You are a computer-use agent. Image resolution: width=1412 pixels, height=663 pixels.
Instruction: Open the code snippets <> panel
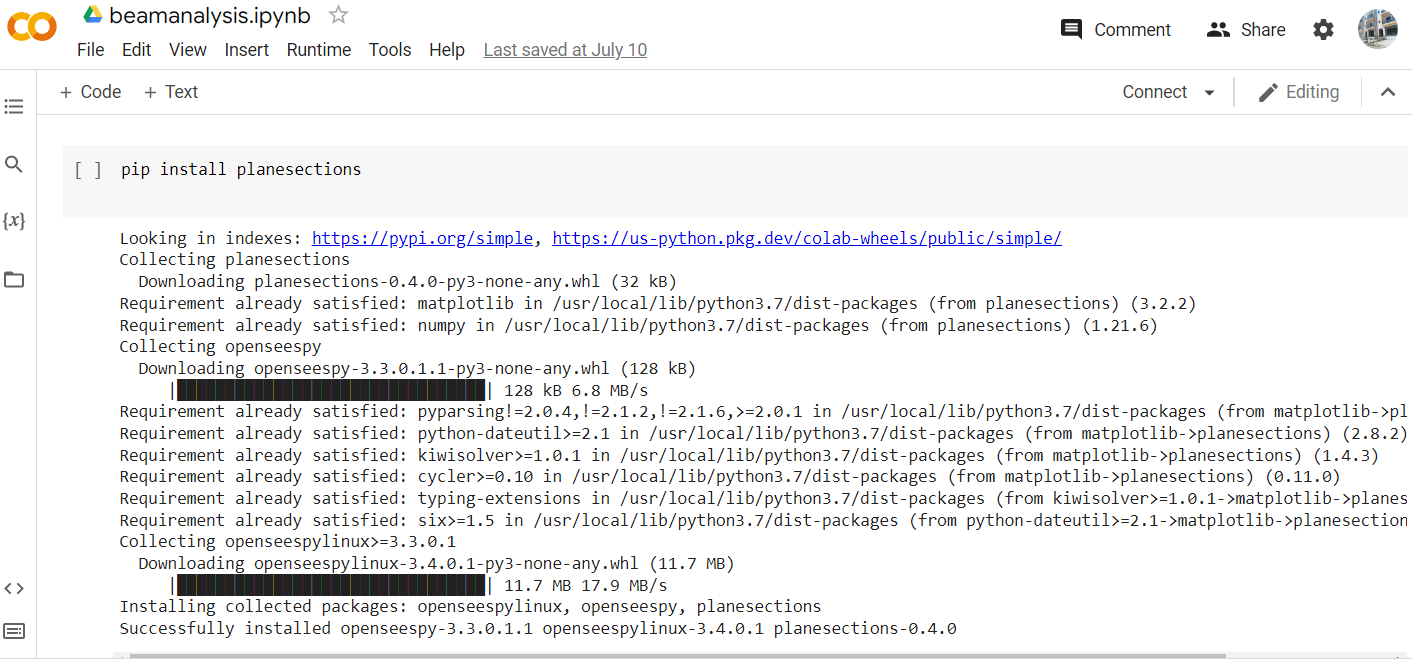tap(14, 588)
